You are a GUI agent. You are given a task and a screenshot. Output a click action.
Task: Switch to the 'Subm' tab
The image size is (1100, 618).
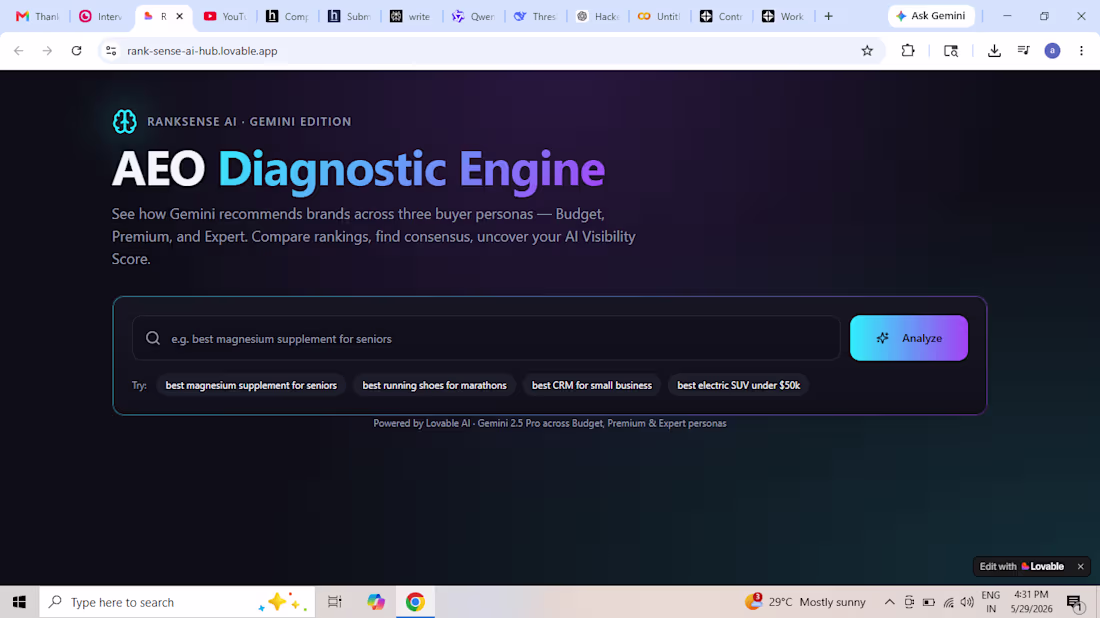[x=349, y=16]
